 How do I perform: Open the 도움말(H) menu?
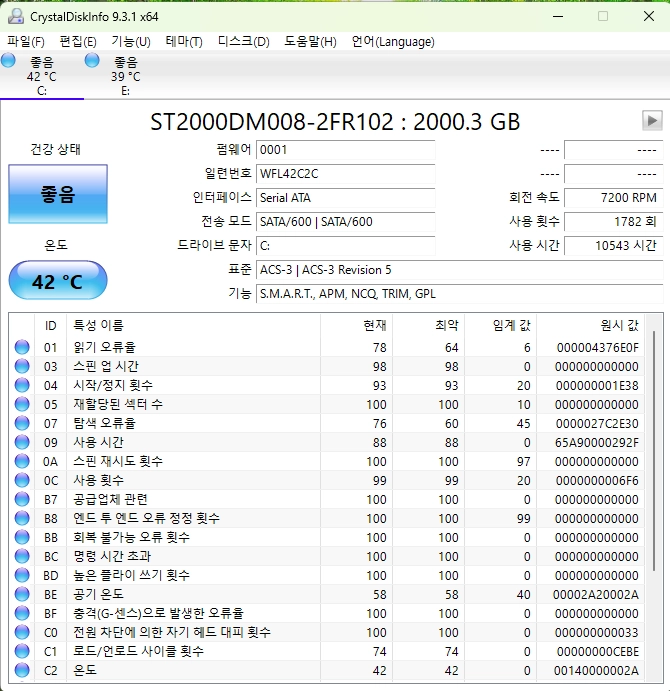310,42
